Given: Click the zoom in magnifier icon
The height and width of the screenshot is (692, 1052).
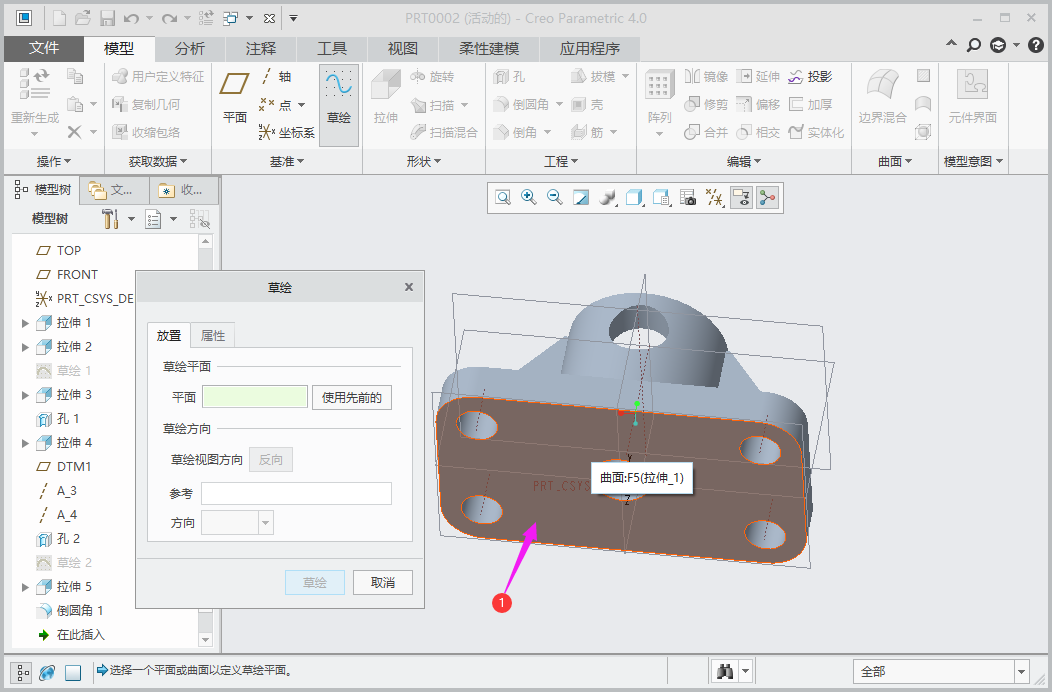Looking at the screenshot, I should (x=529, y=198).
